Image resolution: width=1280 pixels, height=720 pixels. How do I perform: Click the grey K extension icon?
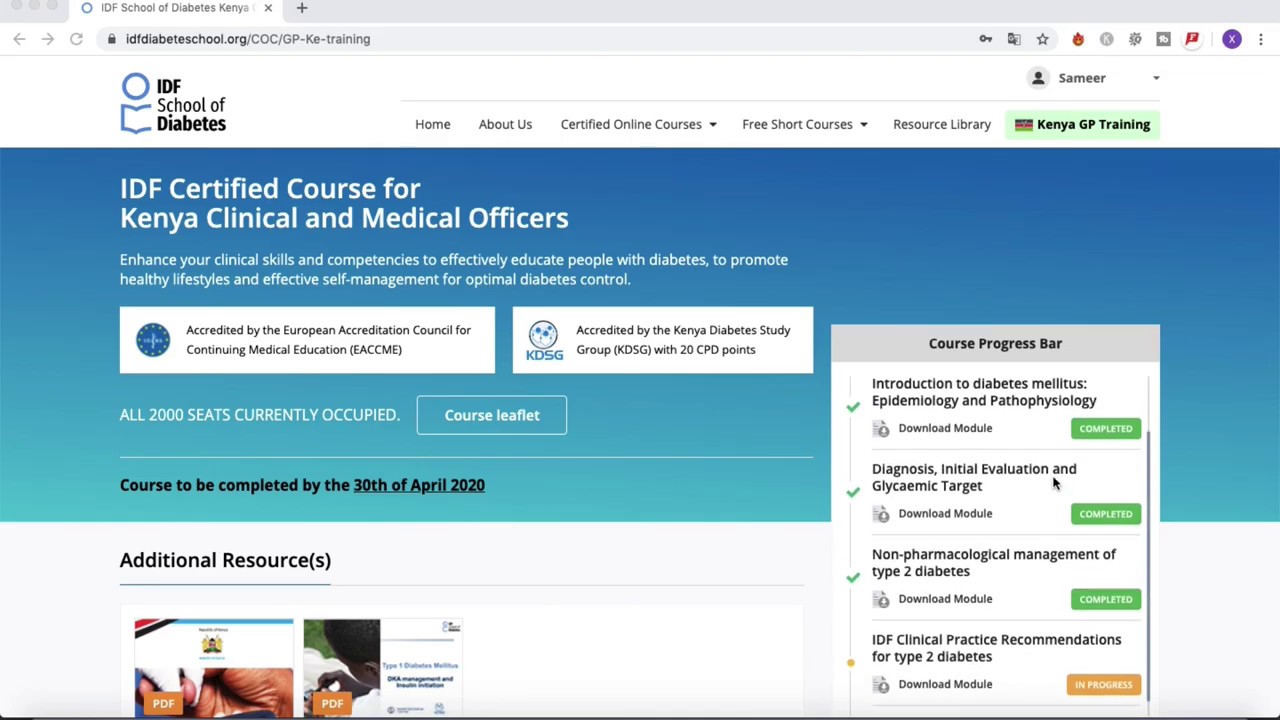click(1106, 39)
